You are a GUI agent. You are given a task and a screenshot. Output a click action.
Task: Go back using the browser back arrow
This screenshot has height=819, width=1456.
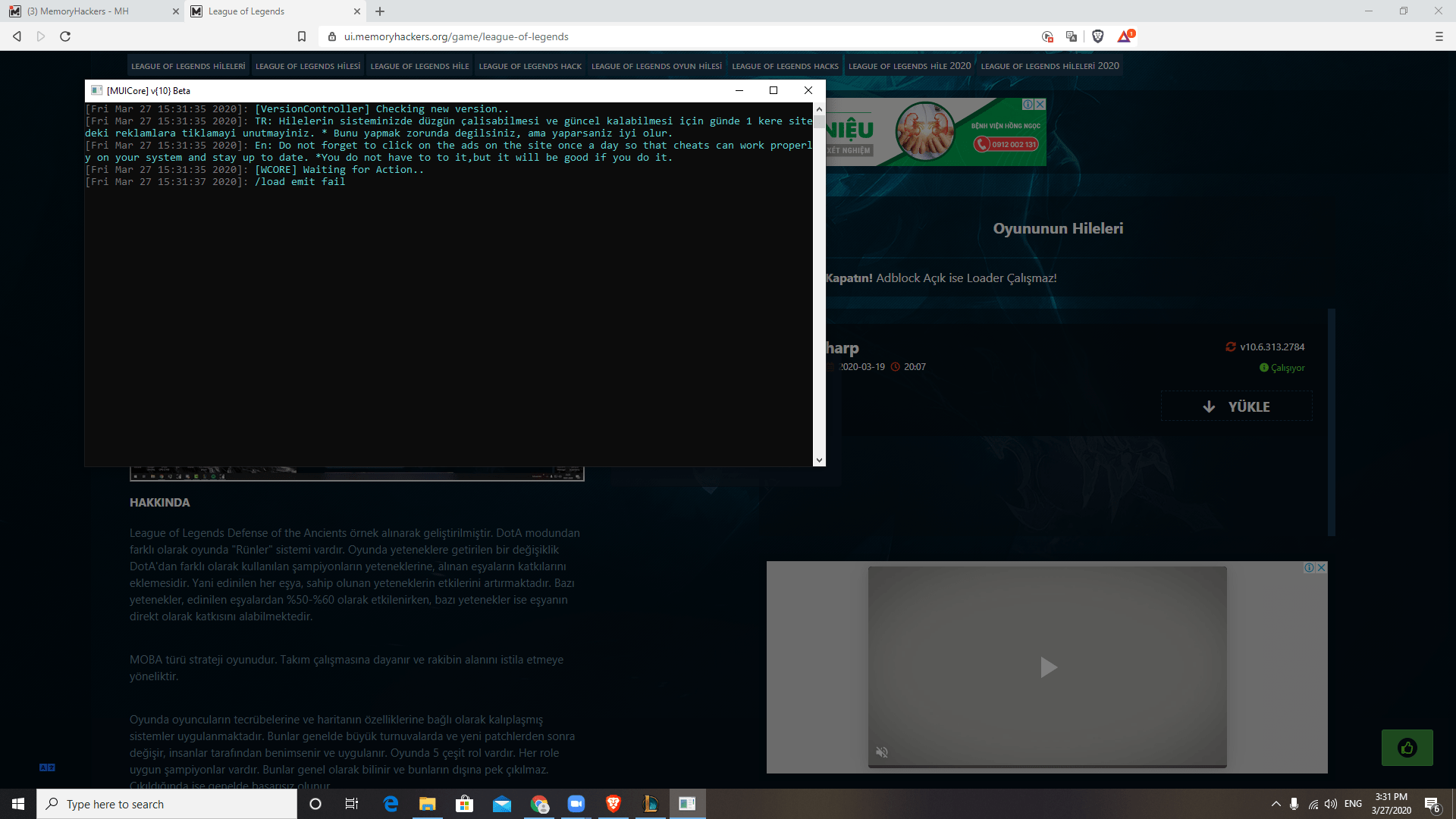[x=17, y=36]
